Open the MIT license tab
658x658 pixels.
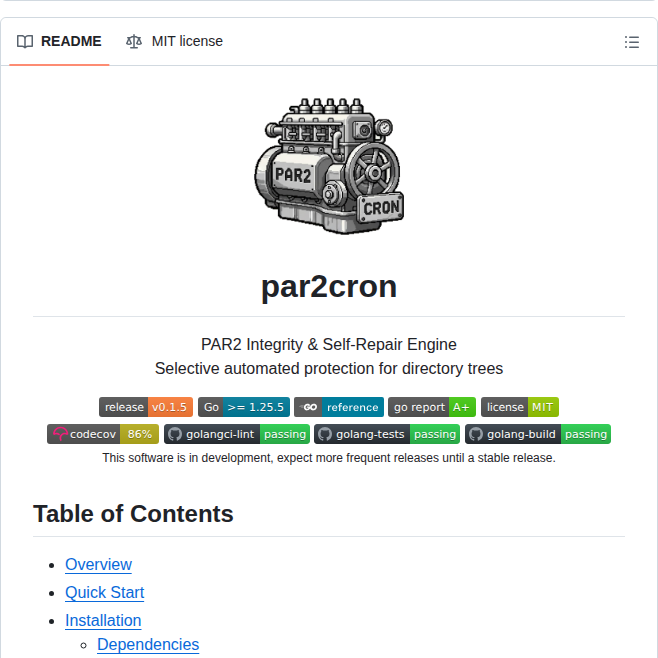[174, 41]
